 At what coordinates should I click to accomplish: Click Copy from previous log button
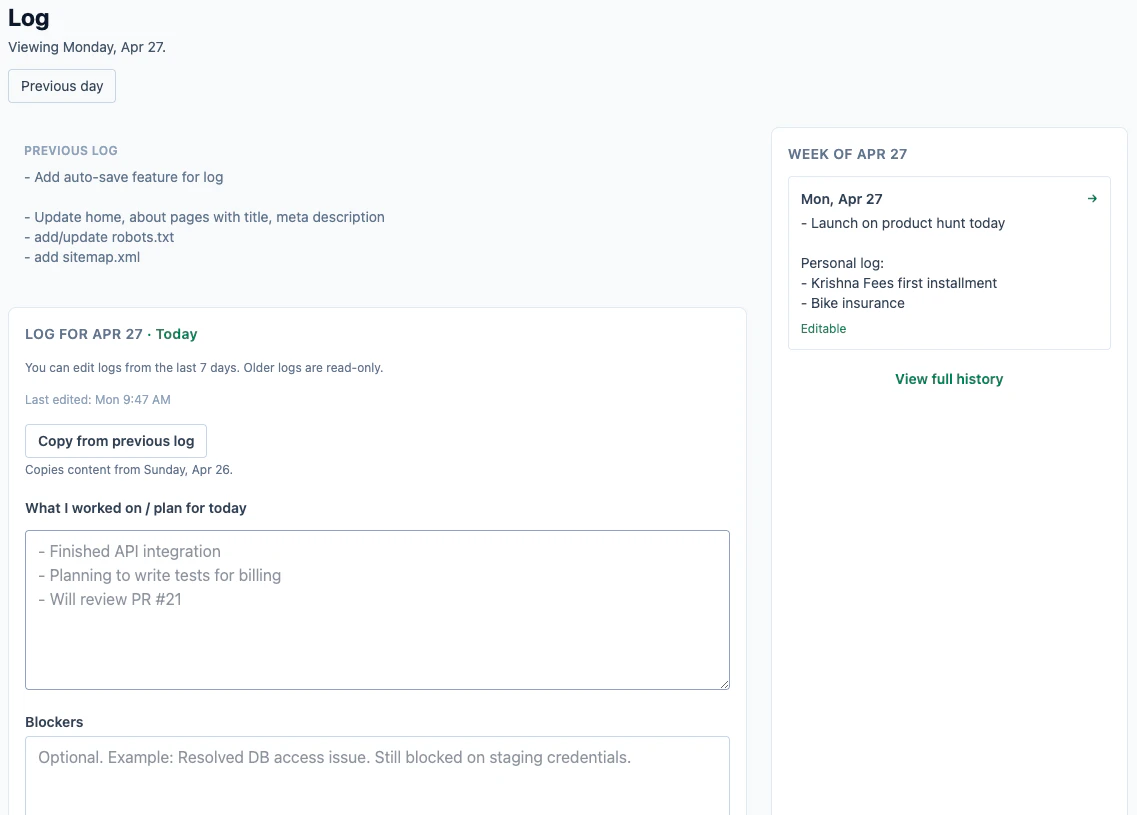coord(116,441)
